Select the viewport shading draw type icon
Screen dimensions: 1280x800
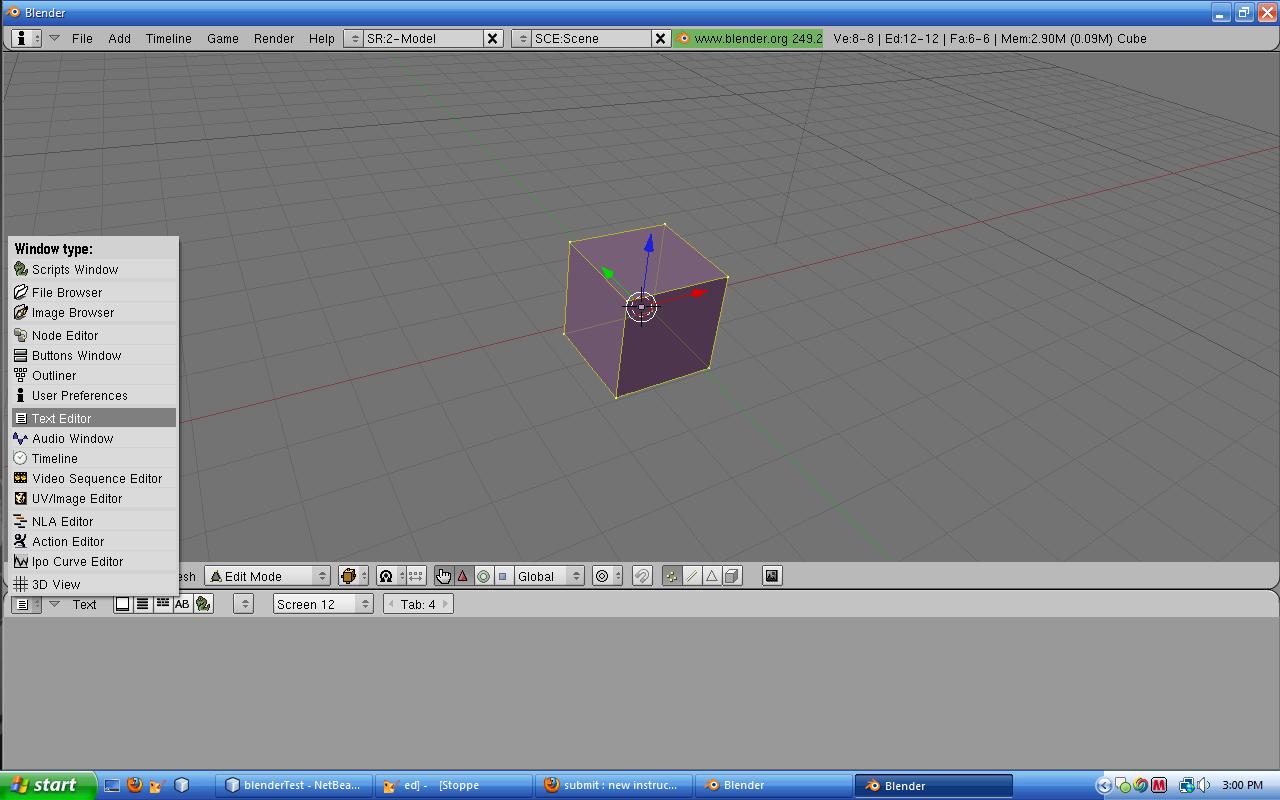pos(348,575)
